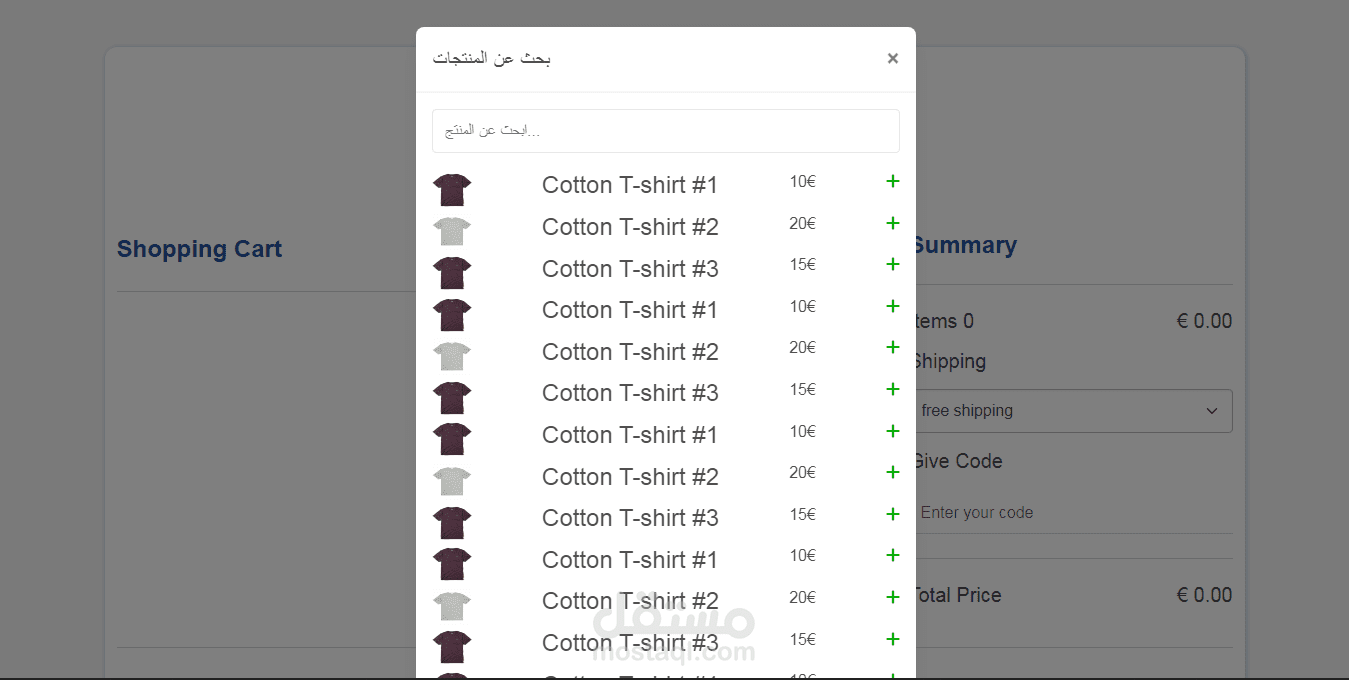
Task: Click the plus icon of the third-listed Cotton T-shirt #2
Action: [893, 472]
